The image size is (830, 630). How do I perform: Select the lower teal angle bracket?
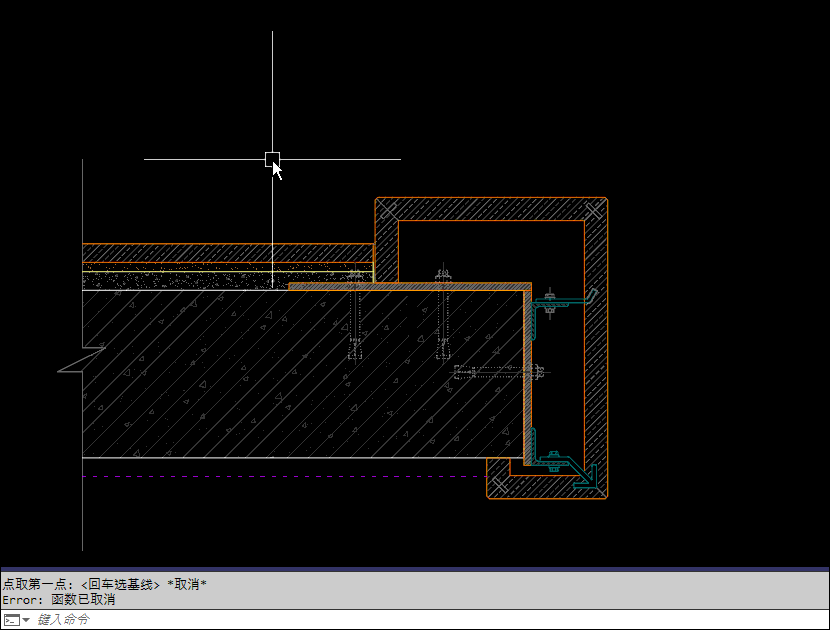564,461
